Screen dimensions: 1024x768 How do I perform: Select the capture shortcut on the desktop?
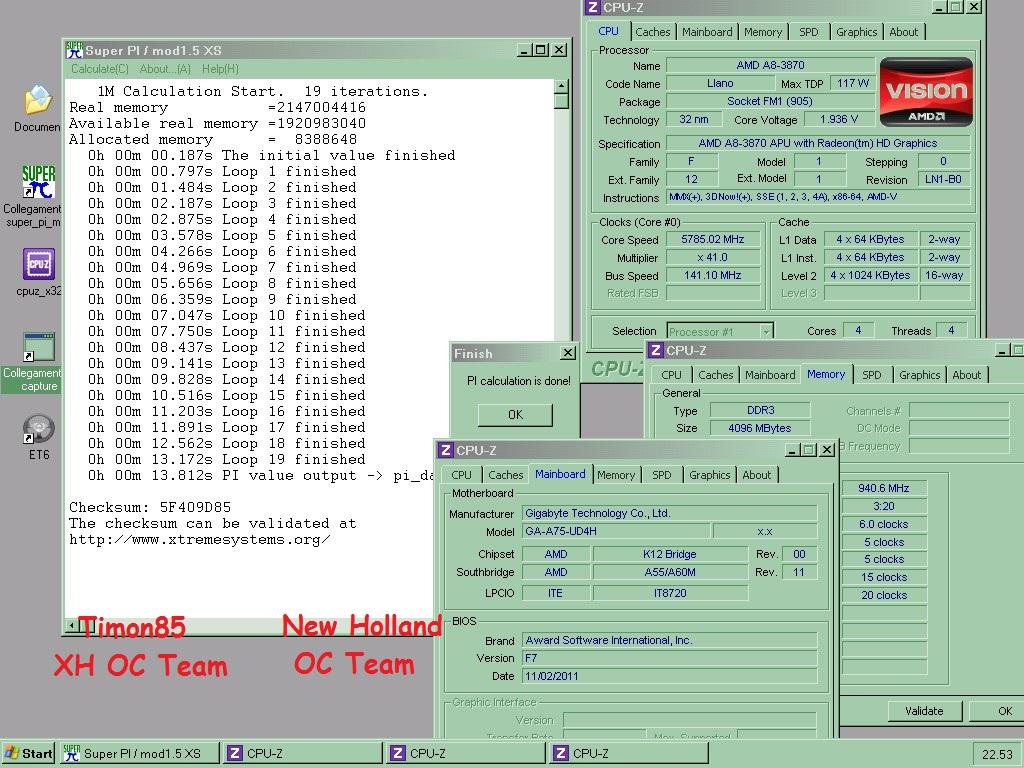pyautogui.click(x=31, y=361)
